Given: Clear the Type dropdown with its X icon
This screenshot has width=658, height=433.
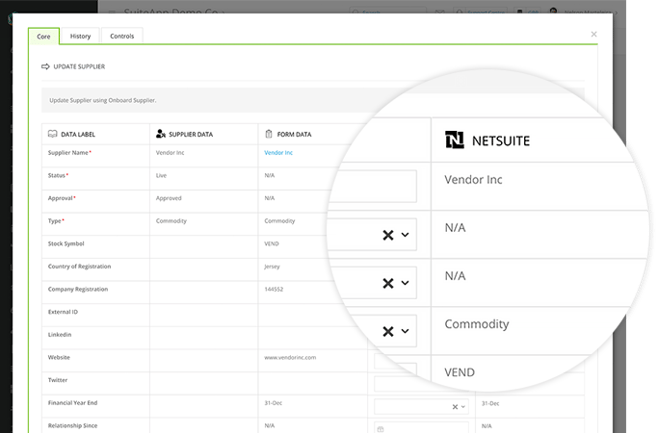Looking at the screenshot, I should click(x=388, y=331).
